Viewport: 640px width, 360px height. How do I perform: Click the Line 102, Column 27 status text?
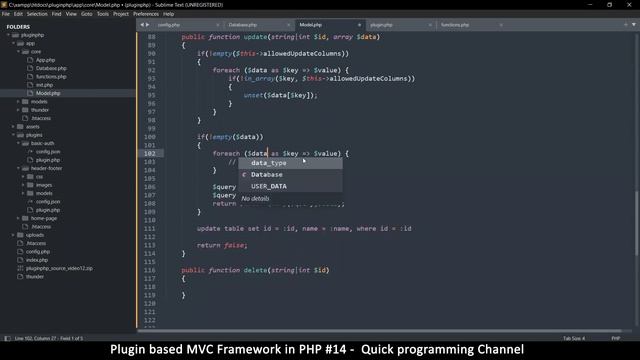tap(49, 338)
